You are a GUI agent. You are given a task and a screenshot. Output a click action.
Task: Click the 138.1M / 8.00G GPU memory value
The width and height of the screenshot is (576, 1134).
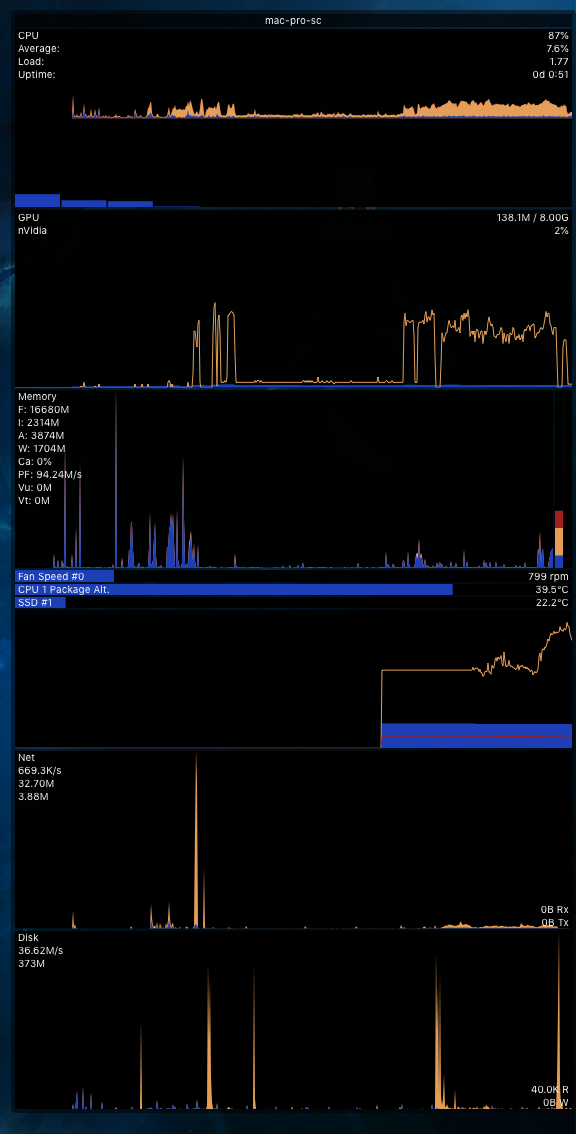click(533, 217)
